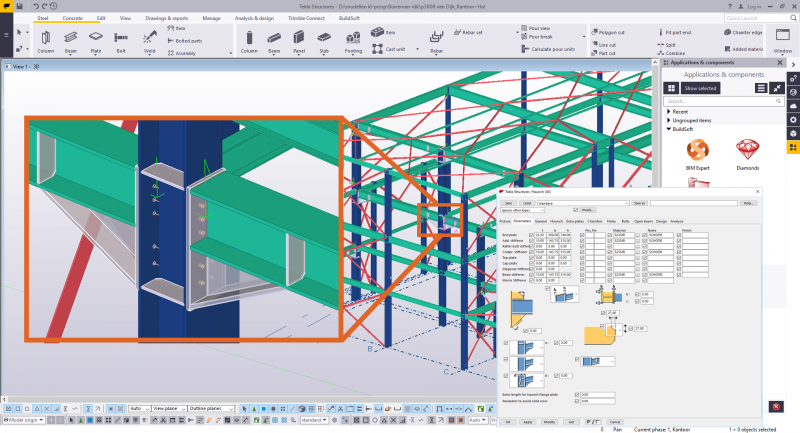Viewport: 800px width, 433px height.
Task: Click the Save icon in title bar
Action: pyautogui.click(x=19, y=6)
